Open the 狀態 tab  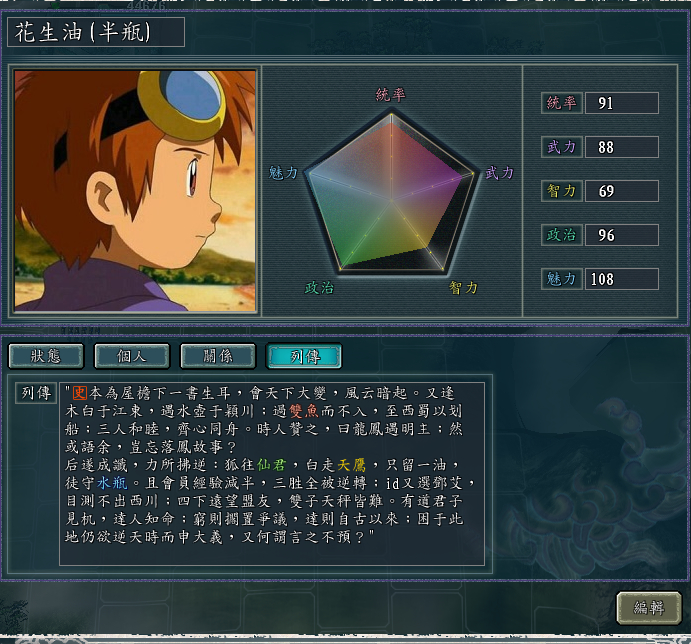click(x=46, y=356)
